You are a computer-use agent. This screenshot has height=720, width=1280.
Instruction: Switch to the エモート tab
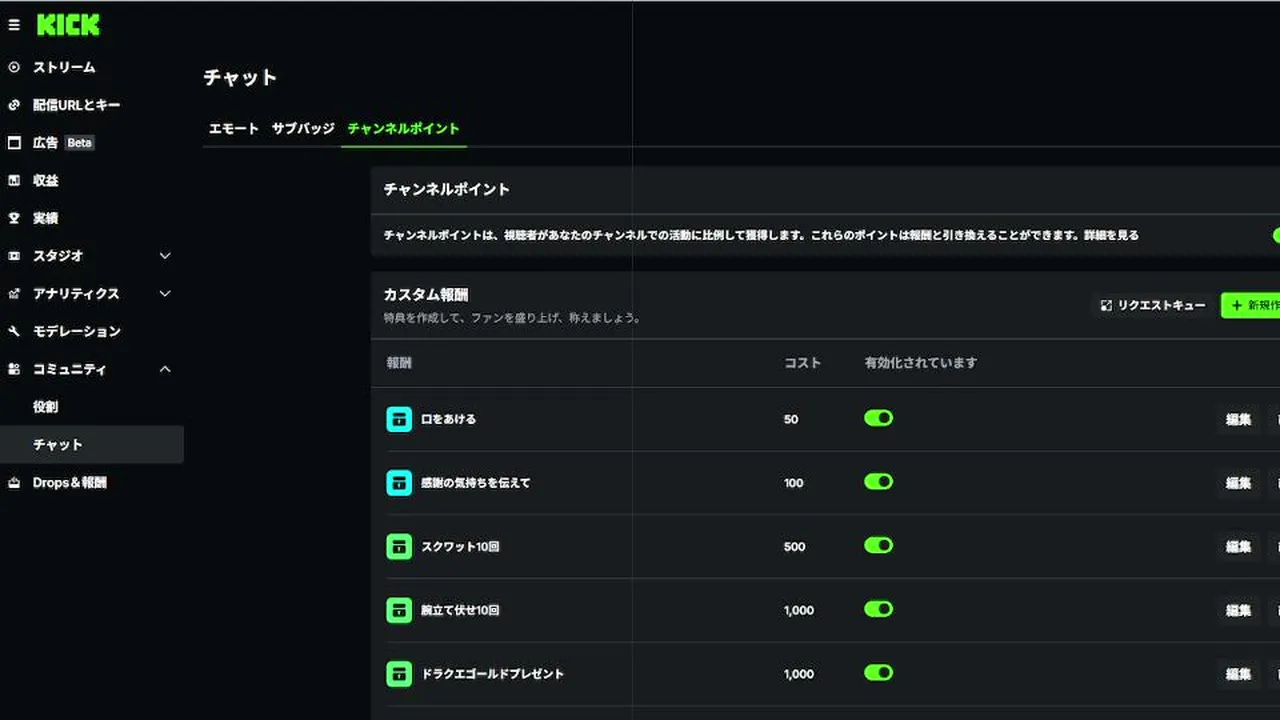tap(233, 129)
